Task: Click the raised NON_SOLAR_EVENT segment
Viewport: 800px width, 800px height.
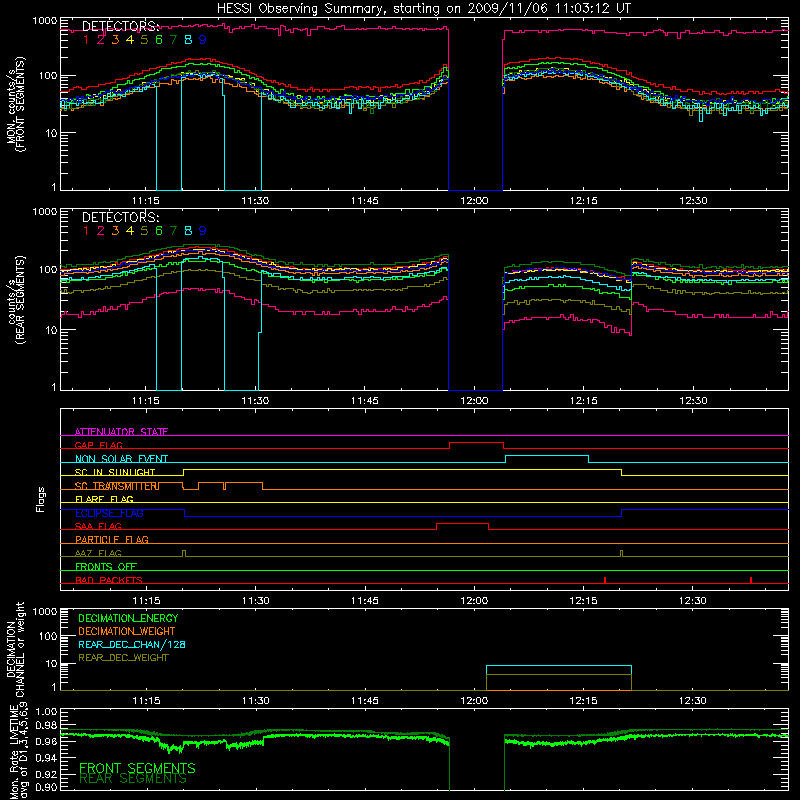Action: [547, 456]
